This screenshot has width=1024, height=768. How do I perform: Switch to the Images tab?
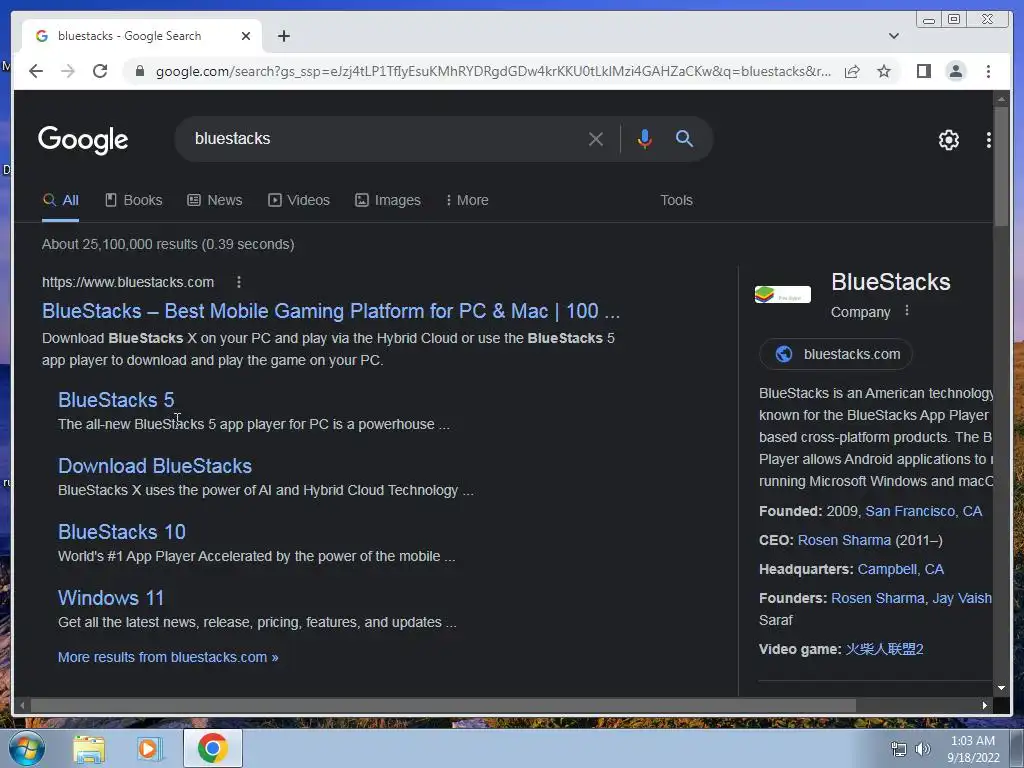[x=388, y=200]
